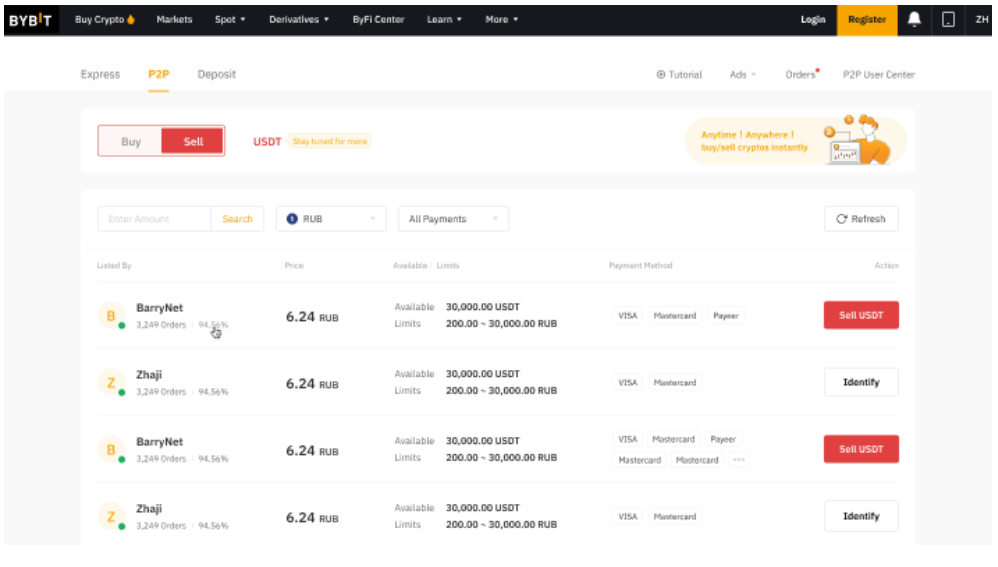Click Sell USDT for first BarryNet offer
This screenshot has height=567, width=998.
point(860,315)
